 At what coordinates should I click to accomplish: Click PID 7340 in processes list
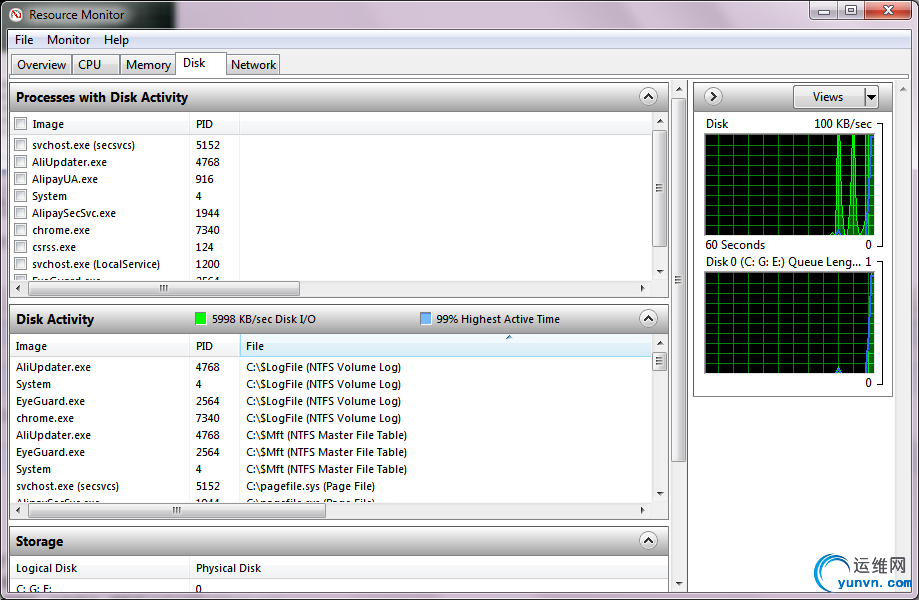click(x=207, y=230)
